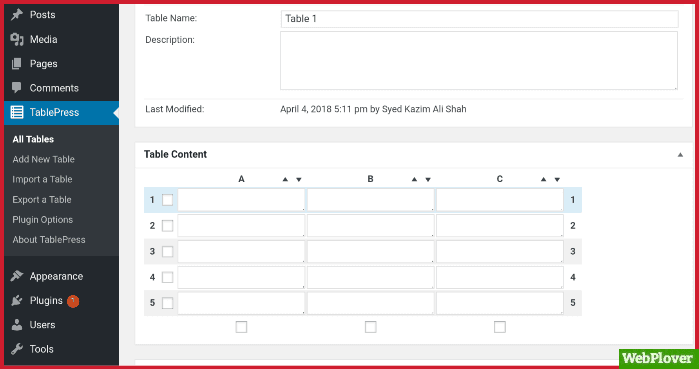Sort column C ascending arrow

pyautogui.click(x=543, y=179)
